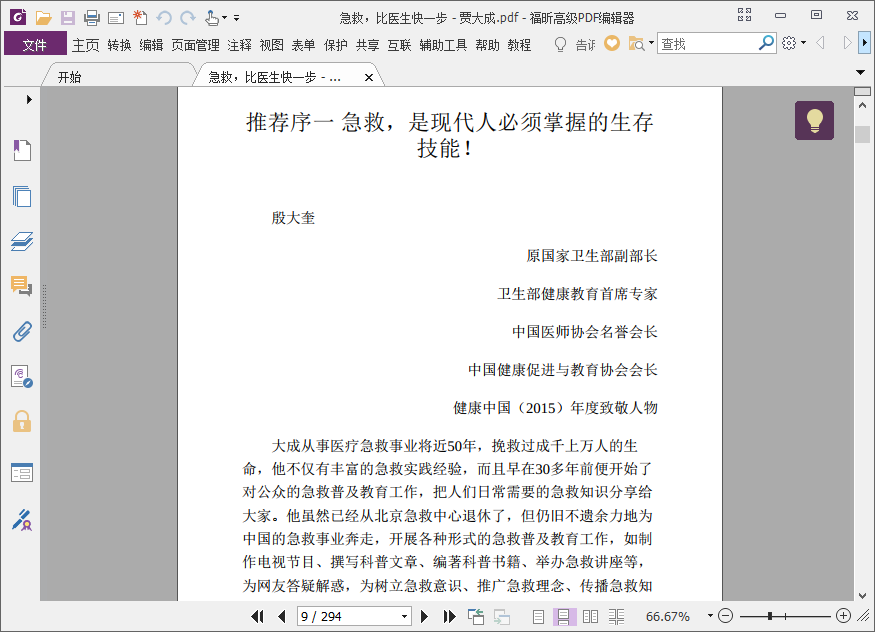Open the attachments paperclip panel

click(22, 331)
